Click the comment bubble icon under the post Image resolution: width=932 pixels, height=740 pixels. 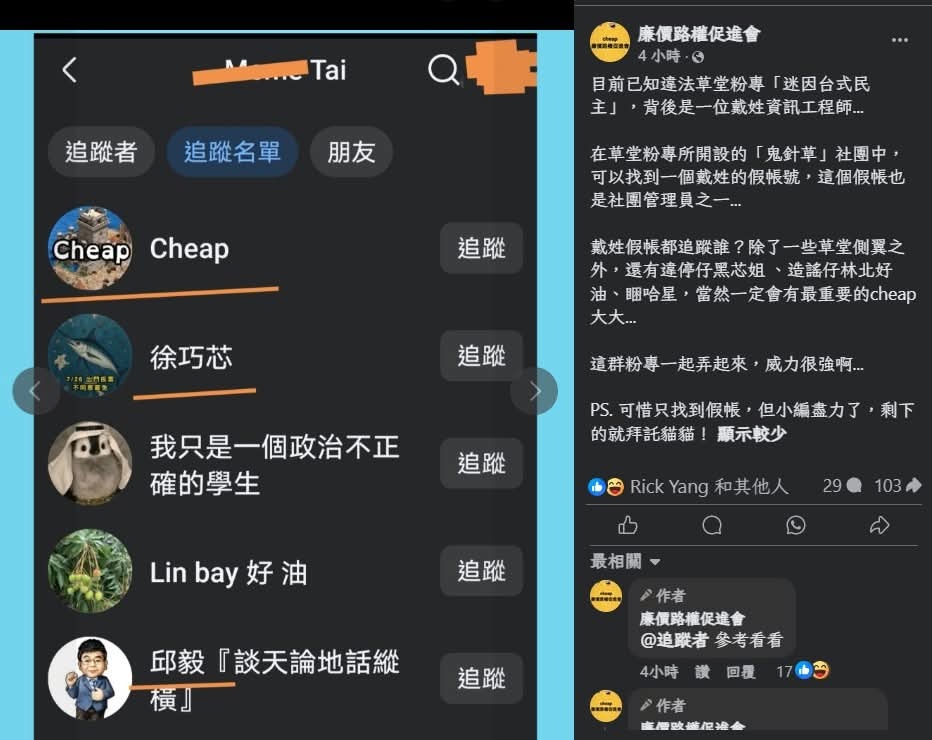711,525
